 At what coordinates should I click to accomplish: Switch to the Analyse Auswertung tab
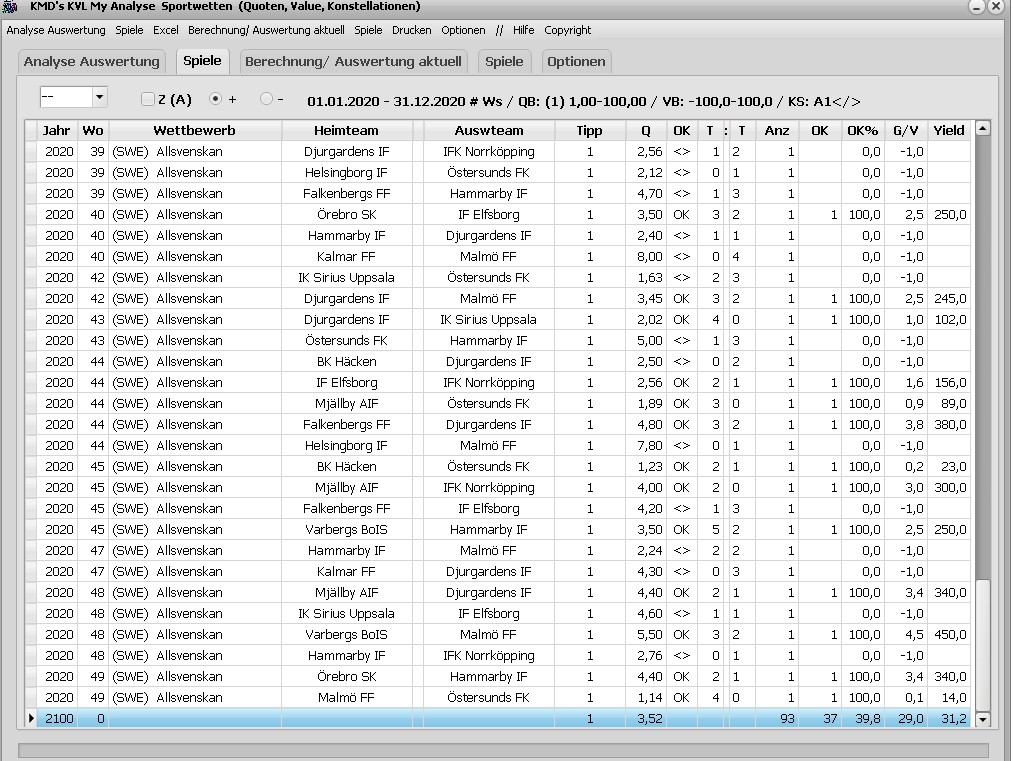91,62
